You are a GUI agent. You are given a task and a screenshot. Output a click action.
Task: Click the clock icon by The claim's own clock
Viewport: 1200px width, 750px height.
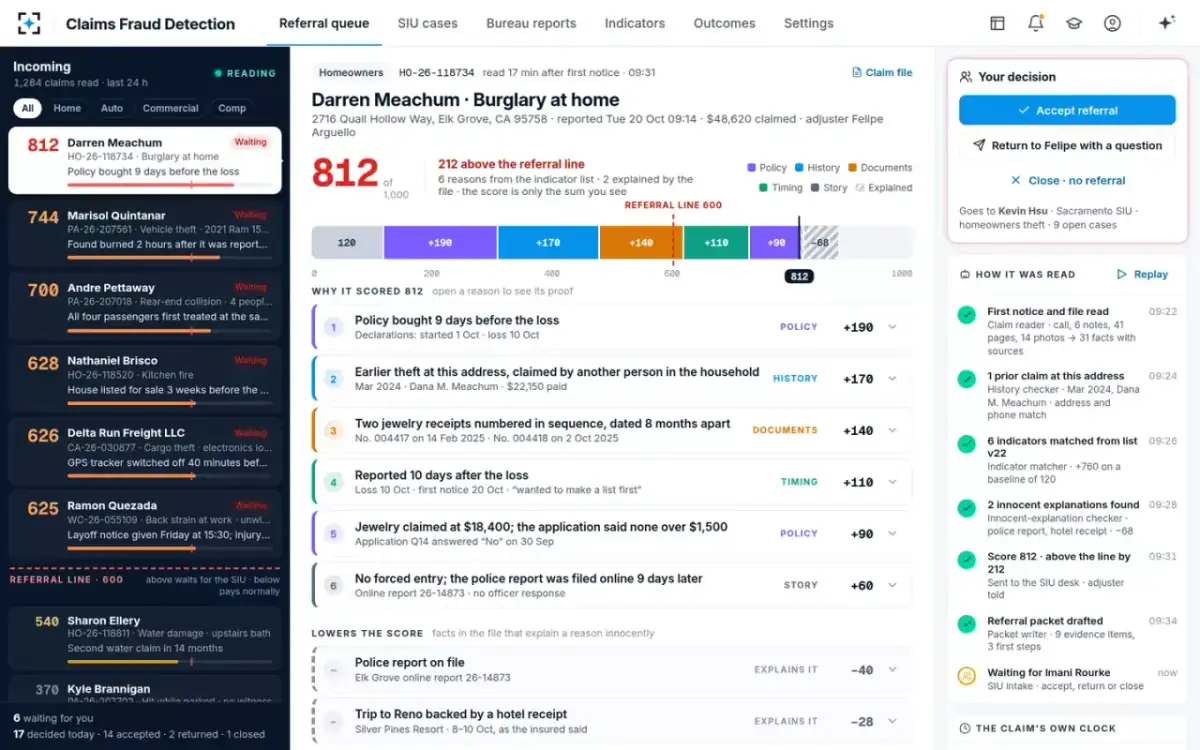(x=965, y=728)
